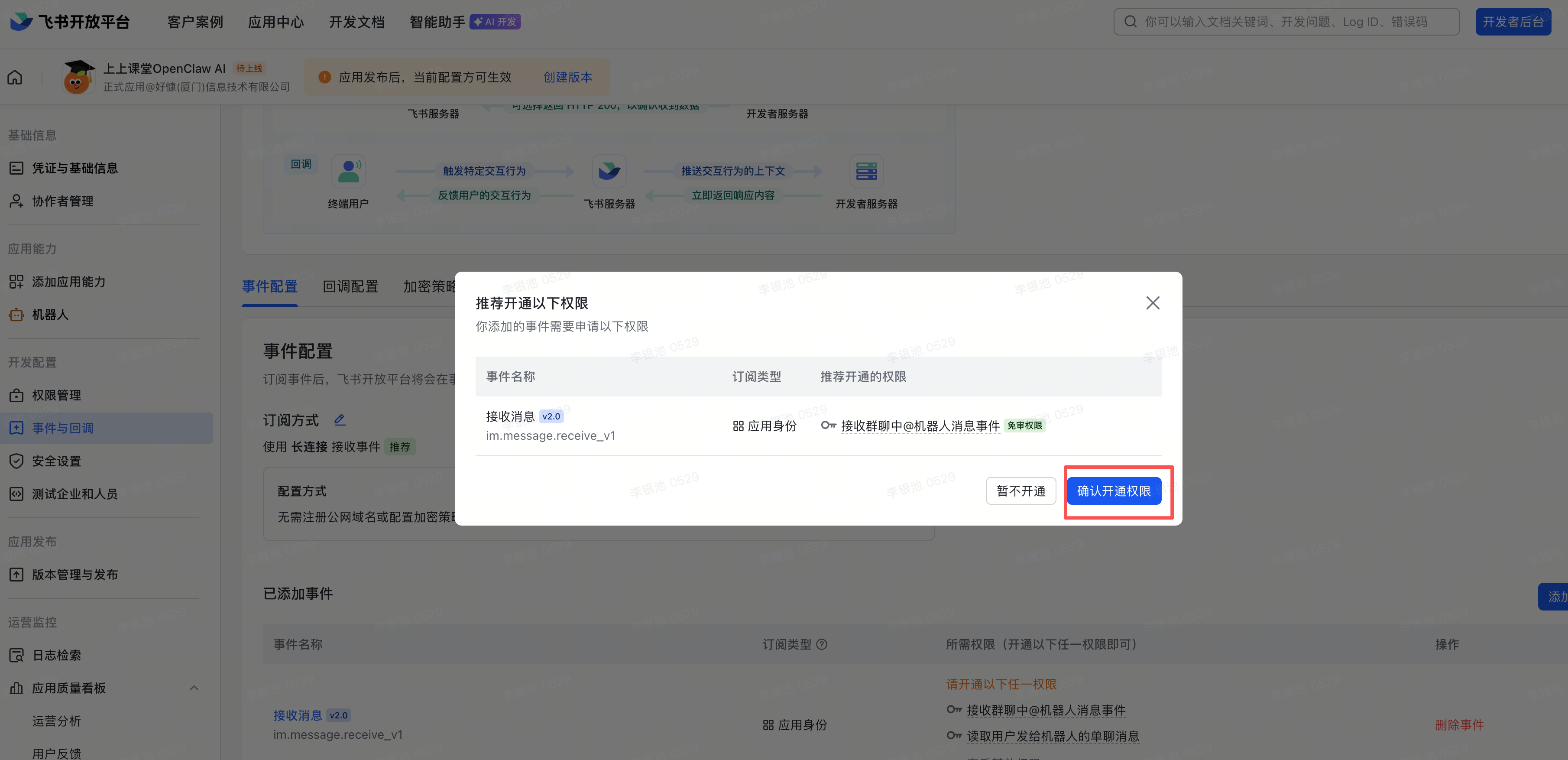This screenshot has height=760, width=1568.
Task: Click the 安全设置 shield icon
Action: click(16, 461)
